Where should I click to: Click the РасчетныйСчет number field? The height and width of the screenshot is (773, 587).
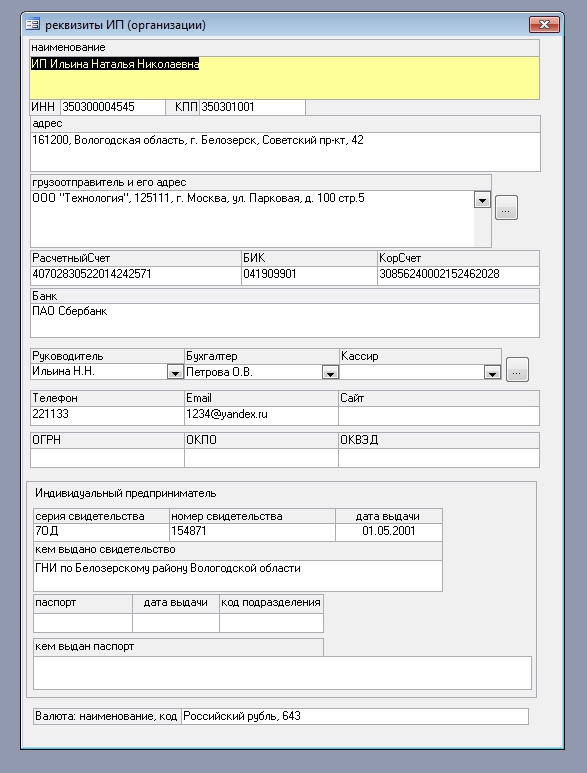[136, 276]
